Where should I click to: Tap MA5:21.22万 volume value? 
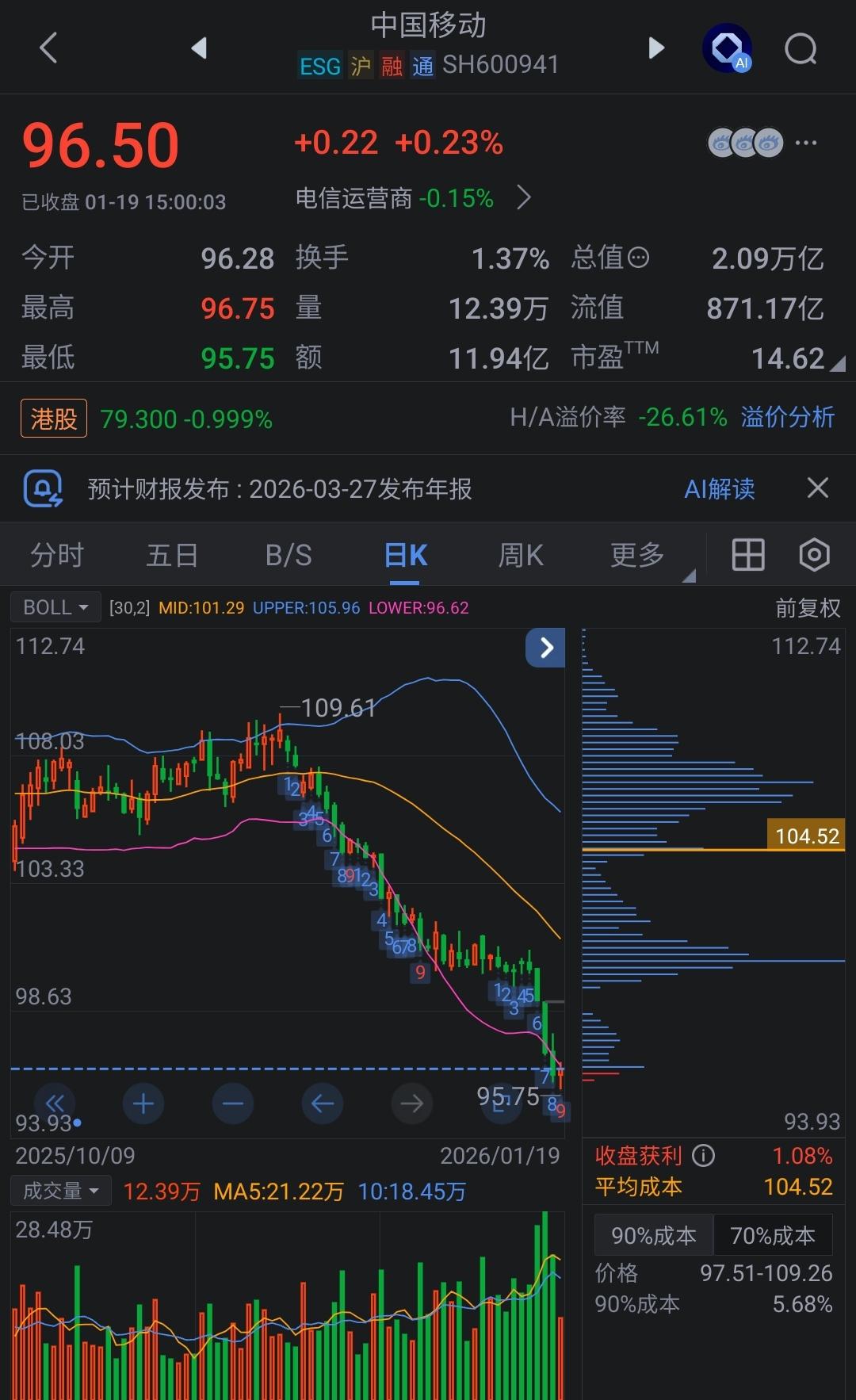(279, 1192)
